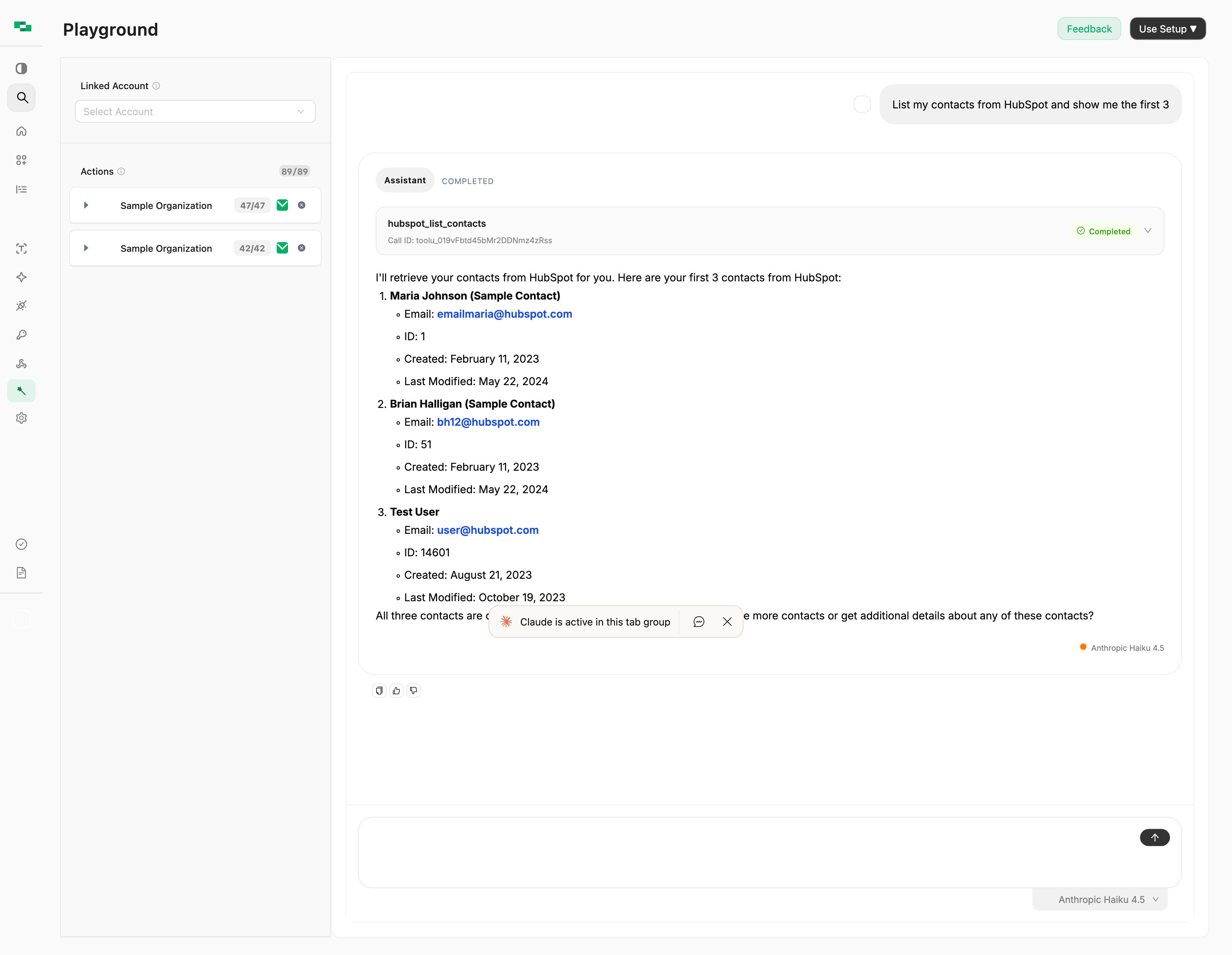
Task: Click the key icon in sidebar
Action: pos(21,335)
